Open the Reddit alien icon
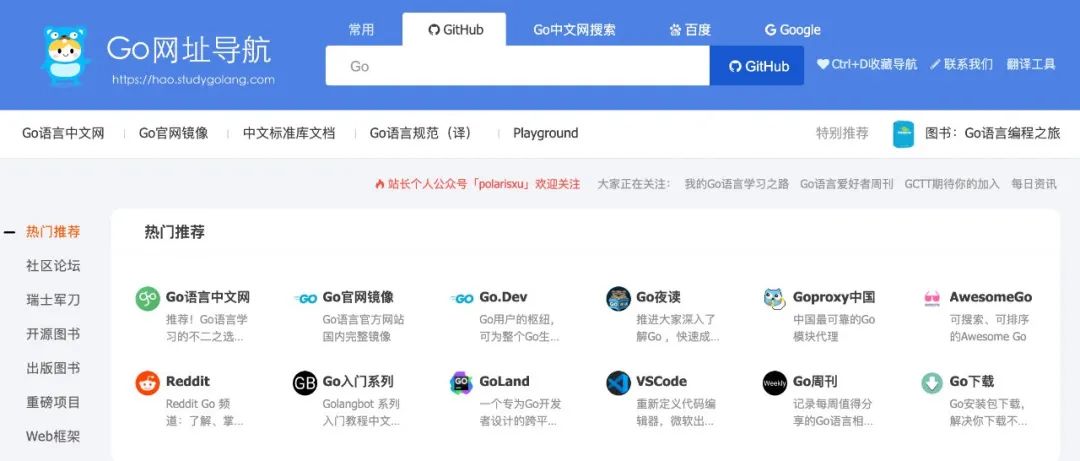1080x461 pixels. click(147, 382)
